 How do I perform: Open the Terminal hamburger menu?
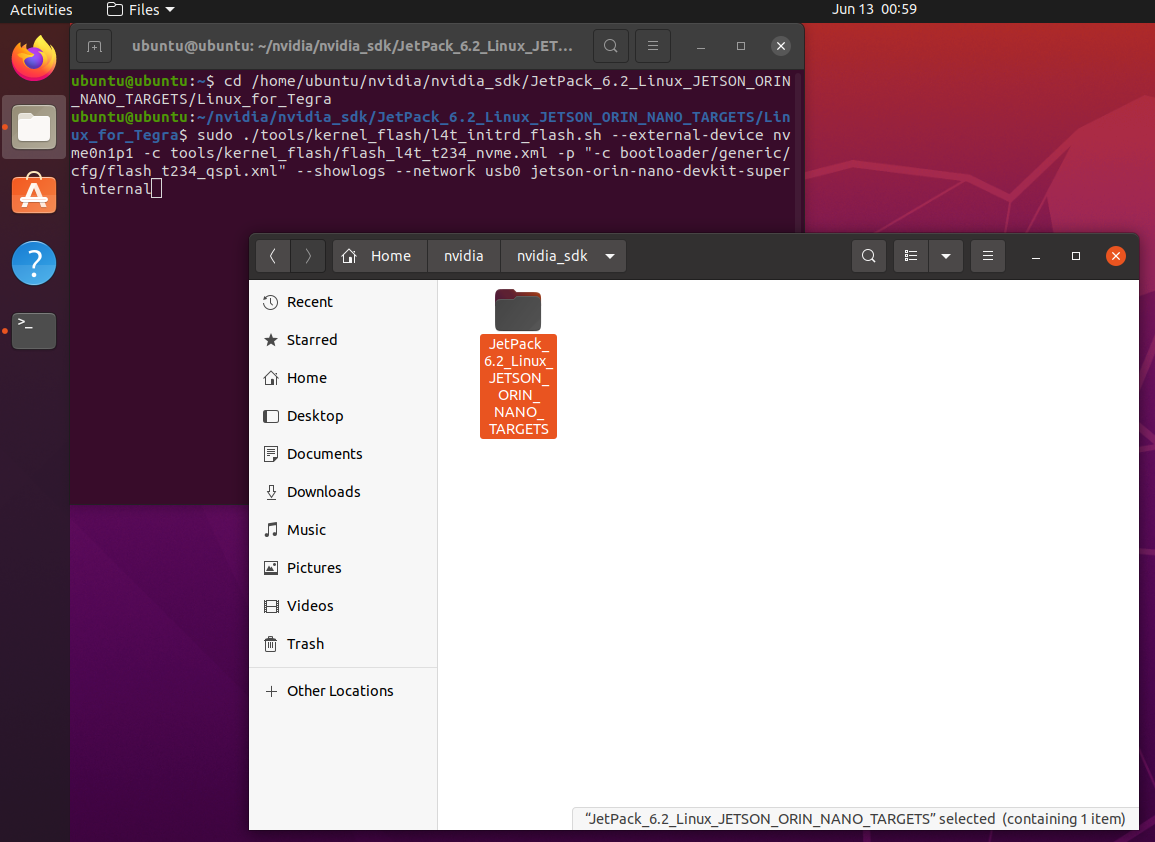653,46
